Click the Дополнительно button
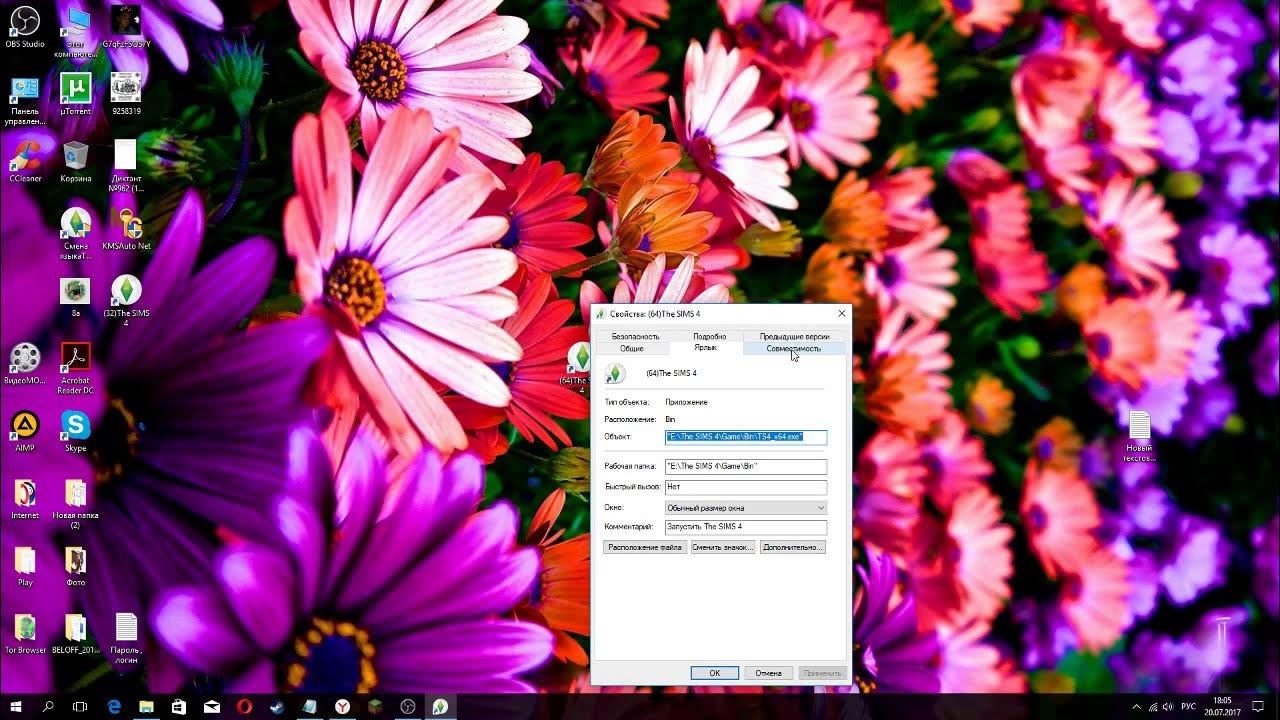This screenshot has width=1280, height=720. tap(793, 547)
